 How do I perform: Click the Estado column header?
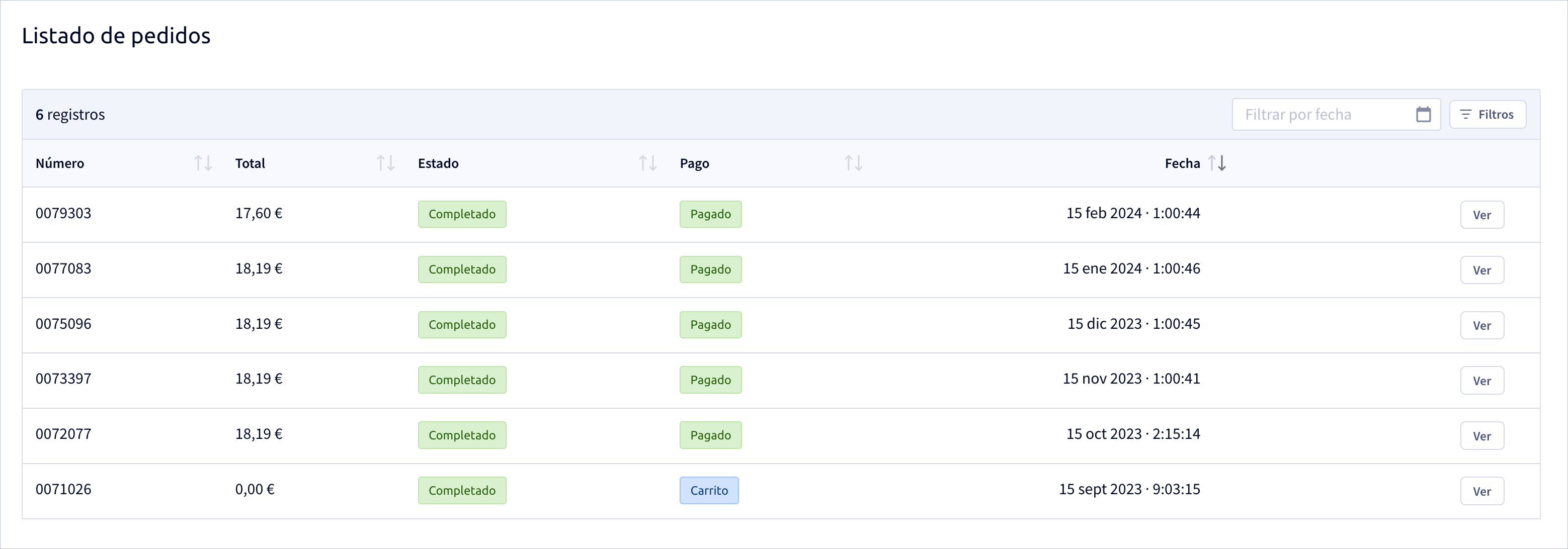tap(438, 163)
